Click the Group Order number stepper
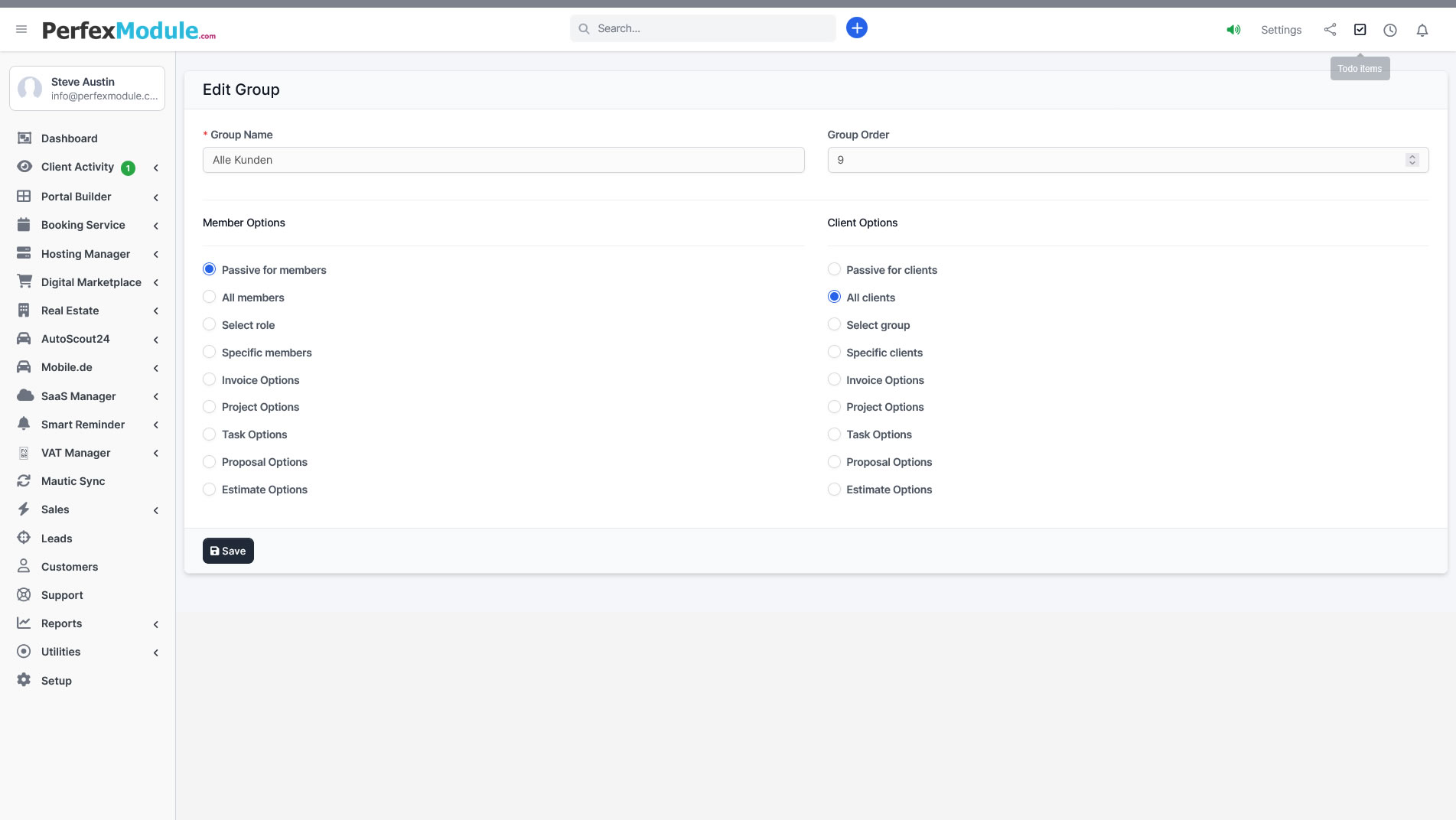Screen dimensions: 1456x820 click(1412, 160)
